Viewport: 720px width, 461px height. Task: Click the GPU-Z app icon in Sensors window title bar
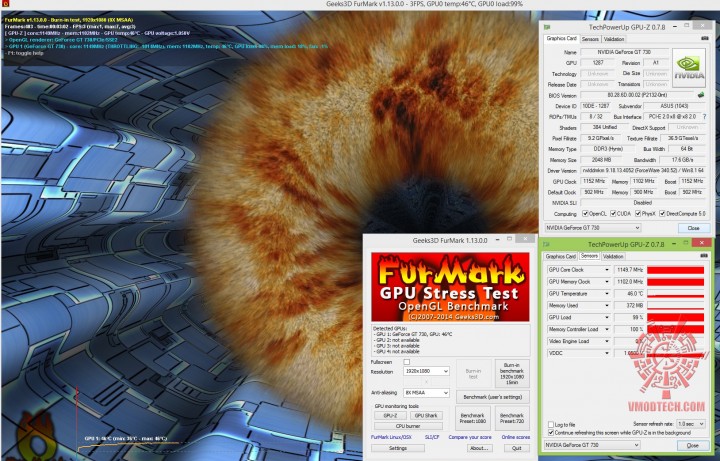tap(546, 244)
